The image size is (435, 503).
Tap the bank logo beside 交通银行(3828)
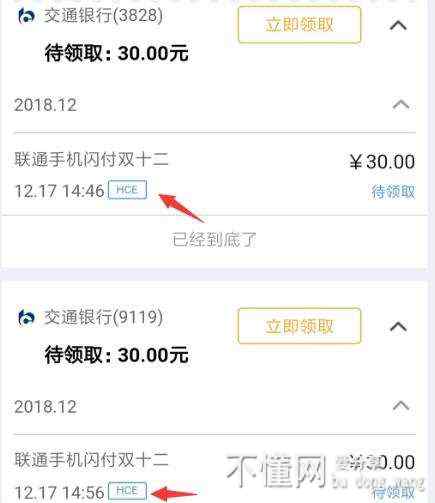26,16
